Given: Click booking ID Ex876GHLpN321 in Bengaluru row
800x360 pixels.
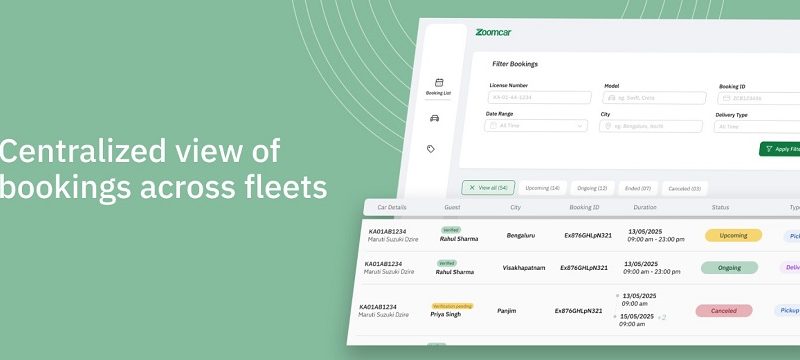Looking at the screenshot, I should tap(588, 236).
